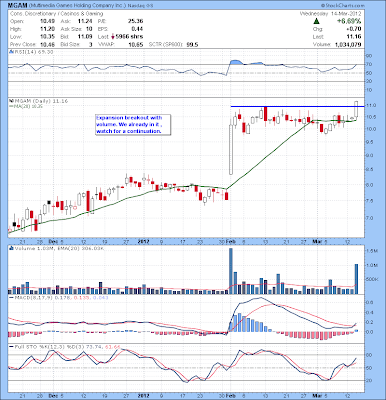This screenshot has width=386, height=400.
Task: Click the tallest volume bar at Feb start
Action: (231, 271)
